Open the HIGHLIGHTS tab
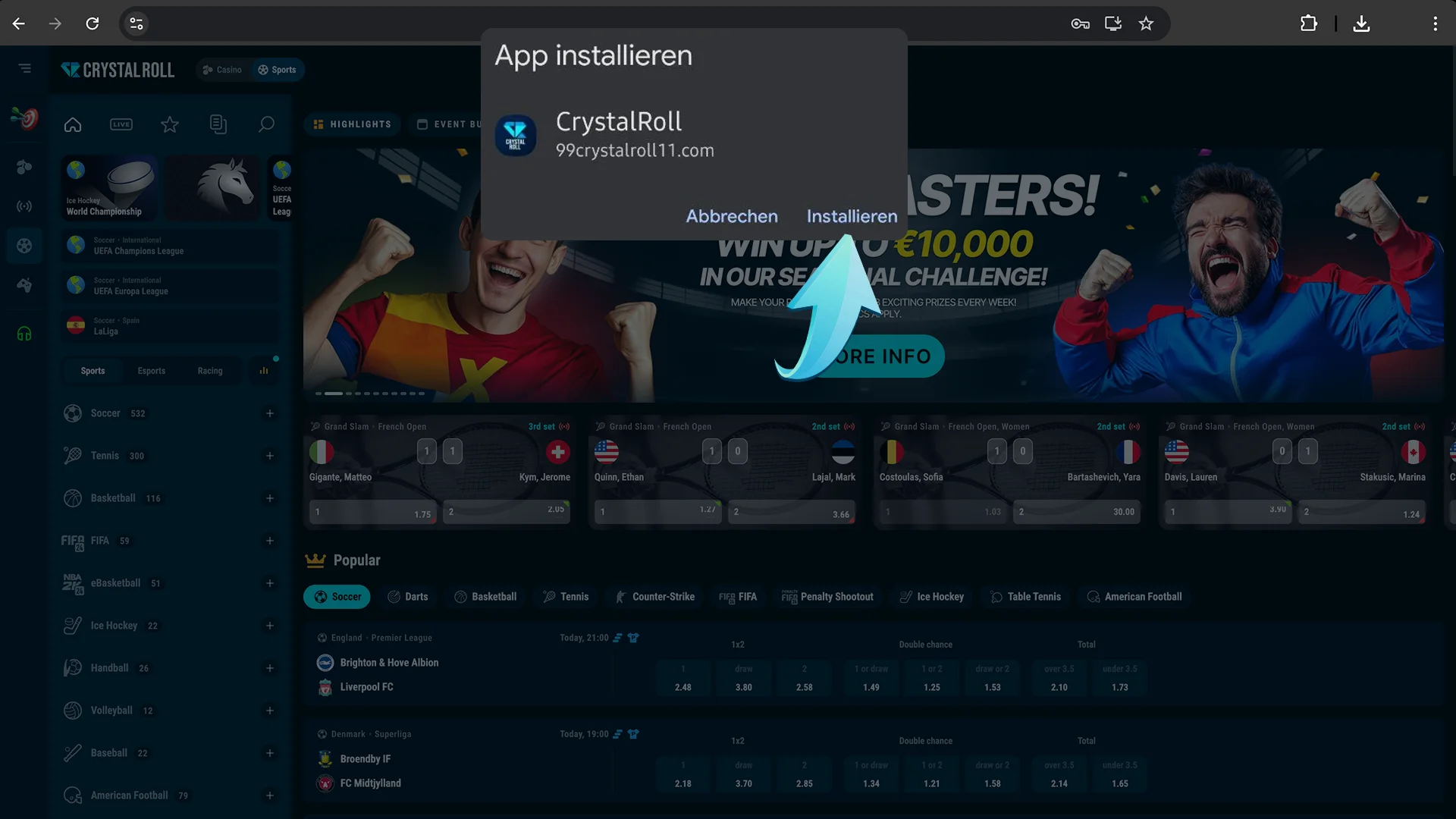 353,124
